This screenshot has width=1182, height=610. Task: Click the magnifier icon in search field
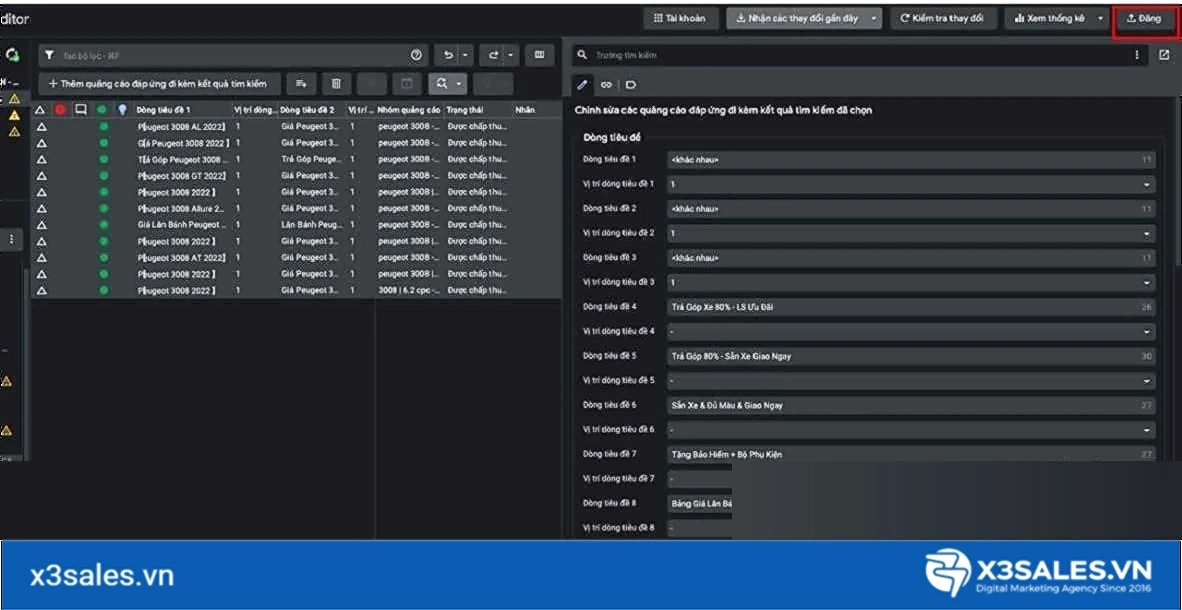click(581, 55)
